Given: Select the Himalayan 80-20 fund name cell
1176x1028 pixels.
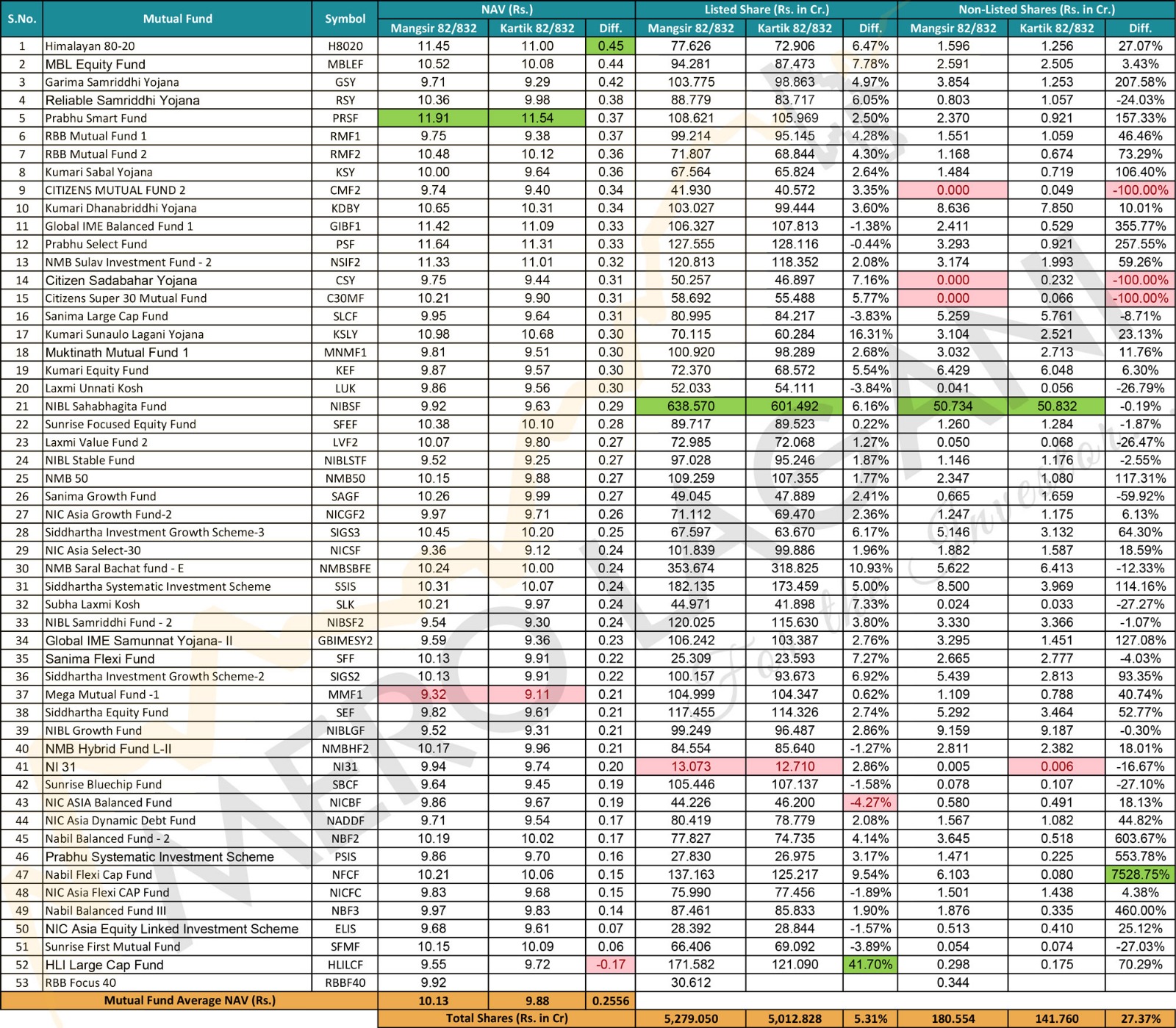Looking at the screenshot, I should click(90, 46).
